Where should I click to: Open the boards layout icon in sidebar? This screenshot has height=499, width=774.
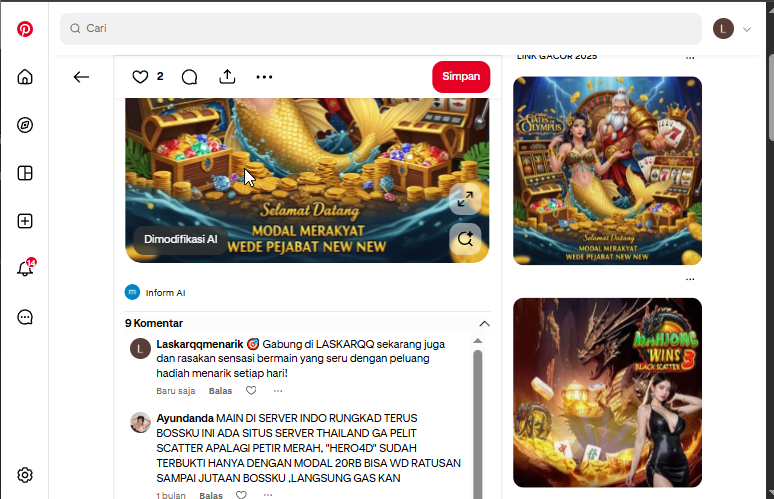pyautogui.click(x=25, y=173)
